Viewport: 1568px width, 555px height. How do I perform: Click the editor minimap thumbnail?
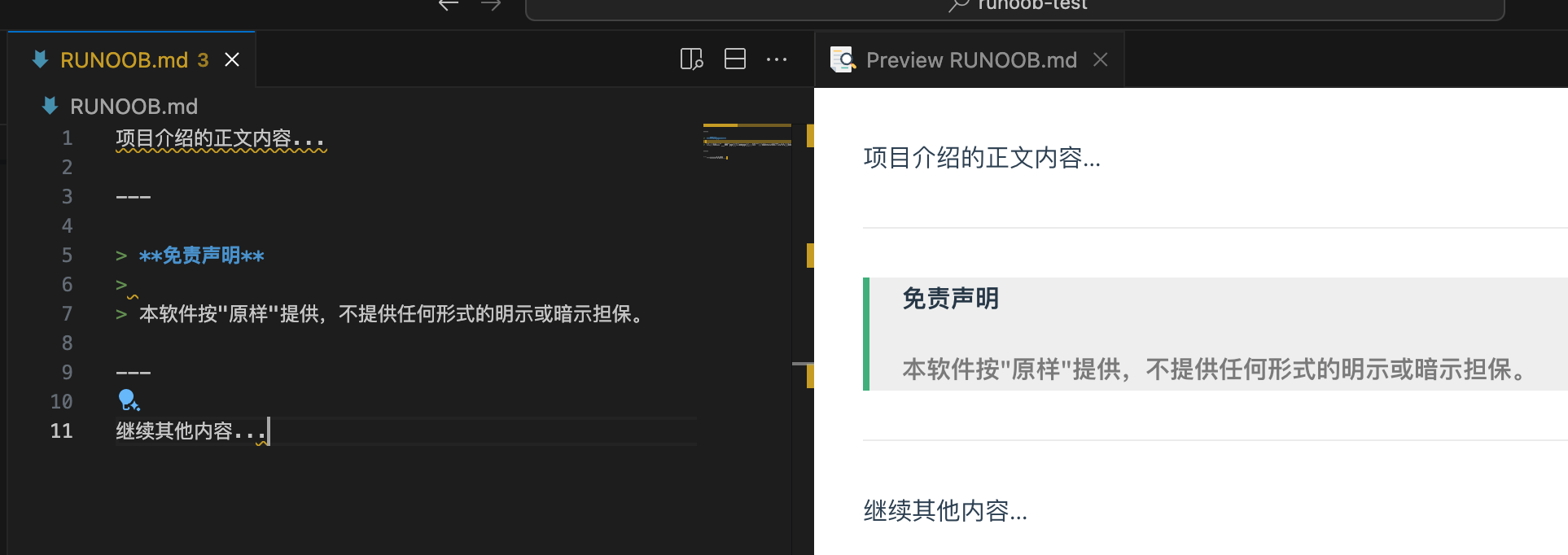pyautogui.click(x=747, y=141)
